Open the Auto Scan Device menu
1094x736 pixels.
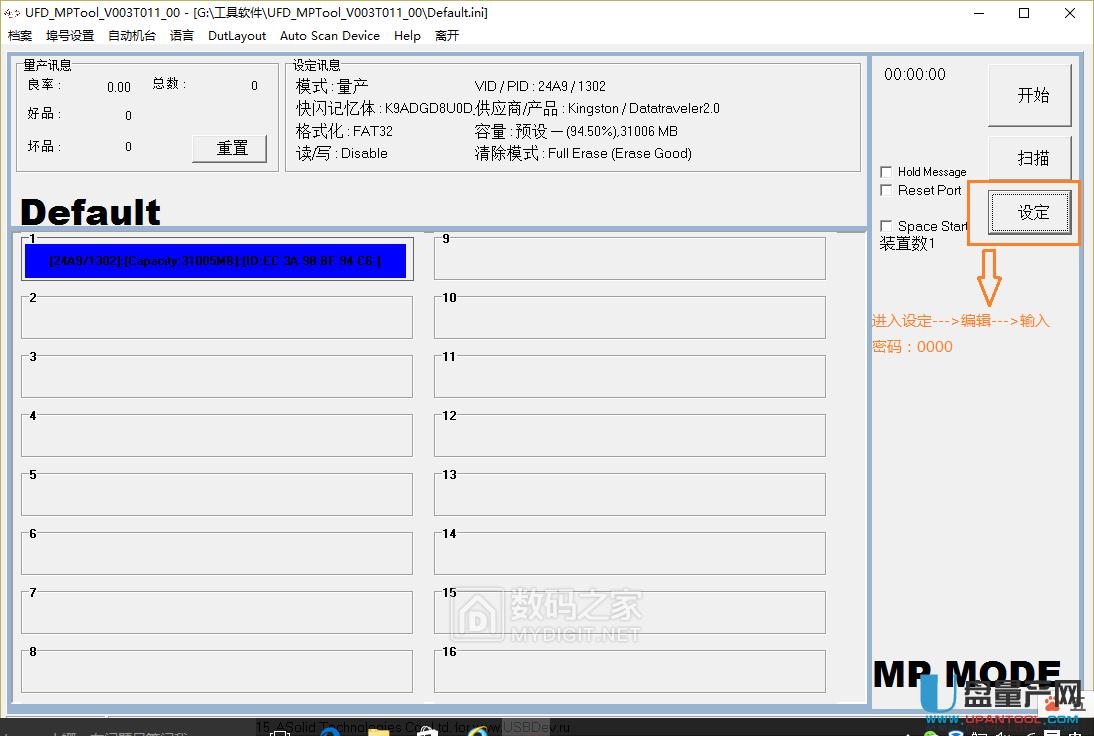[330, 35]
